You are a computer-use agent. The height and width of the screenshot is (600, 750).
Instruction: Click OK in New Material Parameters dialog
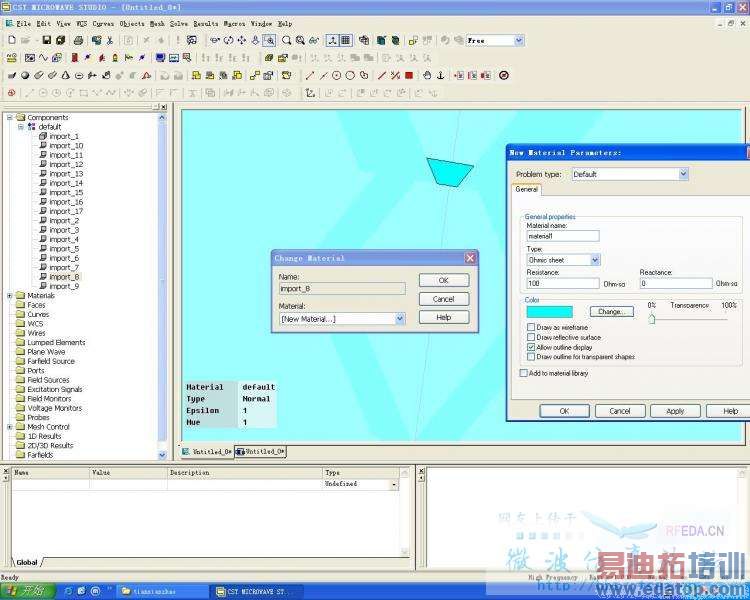[564, 411]
